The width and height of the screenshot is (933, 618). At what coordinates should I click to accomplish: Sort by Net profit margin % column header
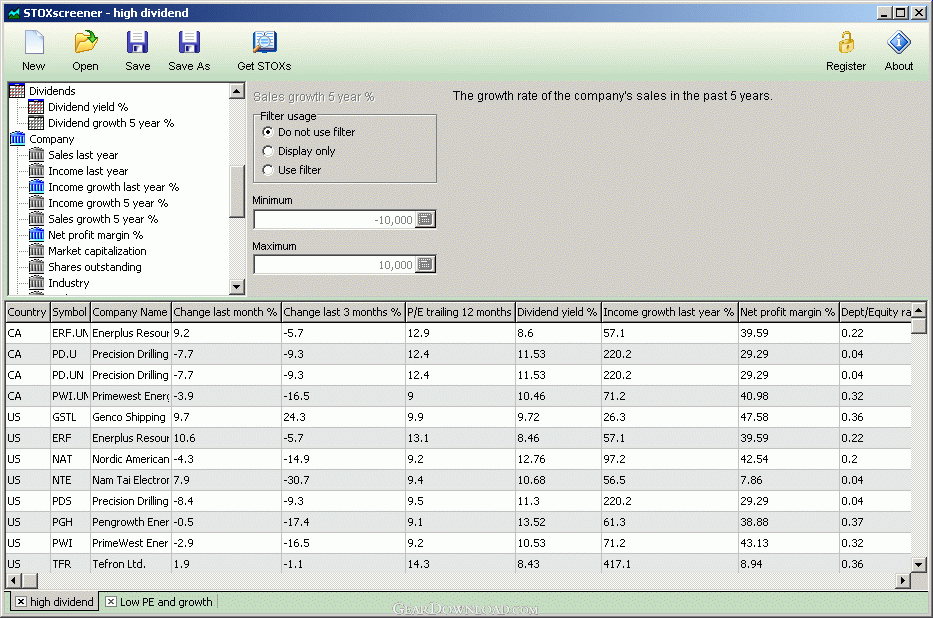click(788, 312)
